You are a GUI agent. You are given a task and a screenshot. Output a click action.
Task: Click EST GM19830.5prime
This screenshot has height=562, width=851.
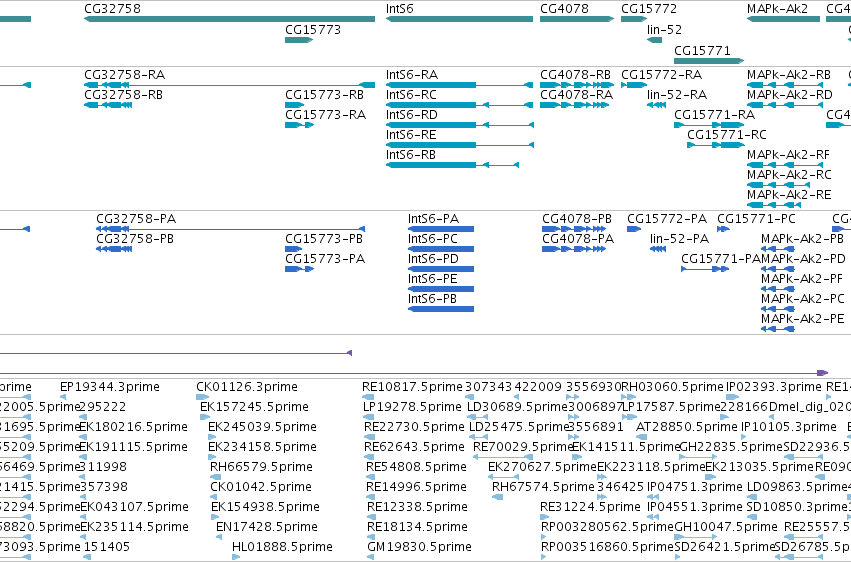coord(371,557)
